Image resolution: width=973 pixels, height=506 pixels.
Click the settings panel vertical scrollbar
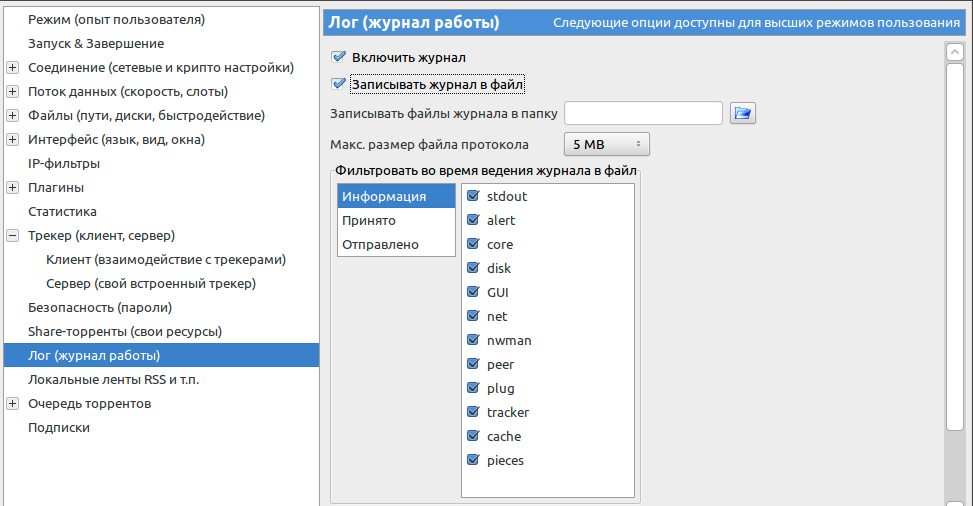click(955, 246)
